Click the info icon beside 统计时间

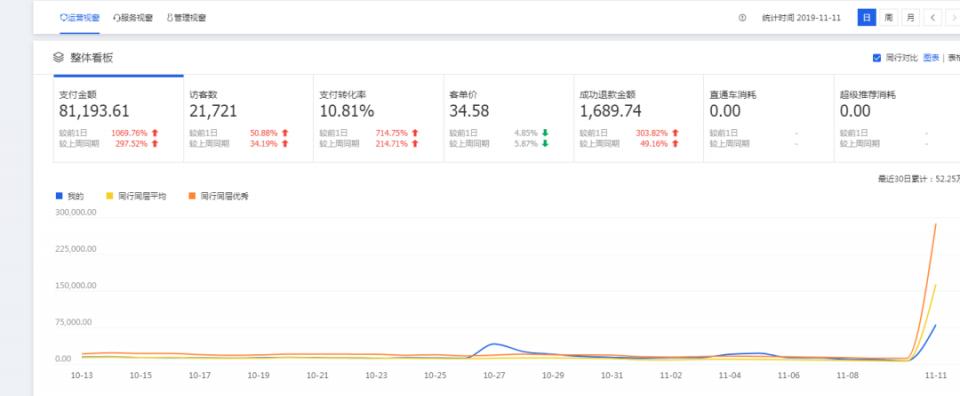pyautogui.click(x=742, y=18)
